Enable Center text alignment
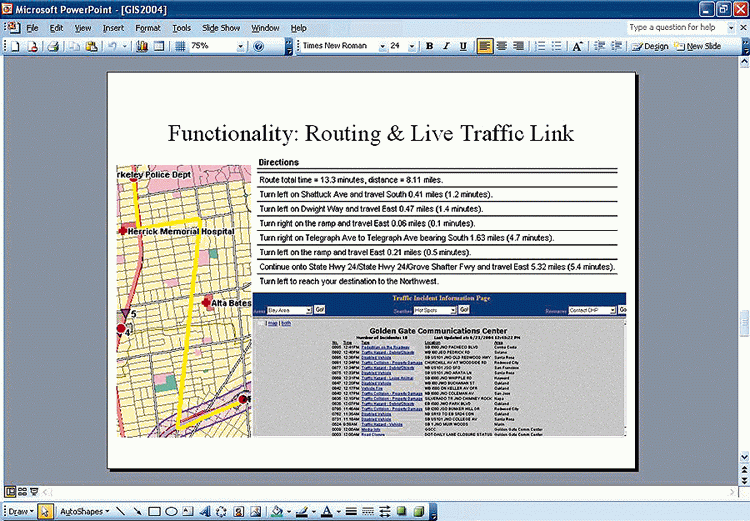 pos(502,46)
